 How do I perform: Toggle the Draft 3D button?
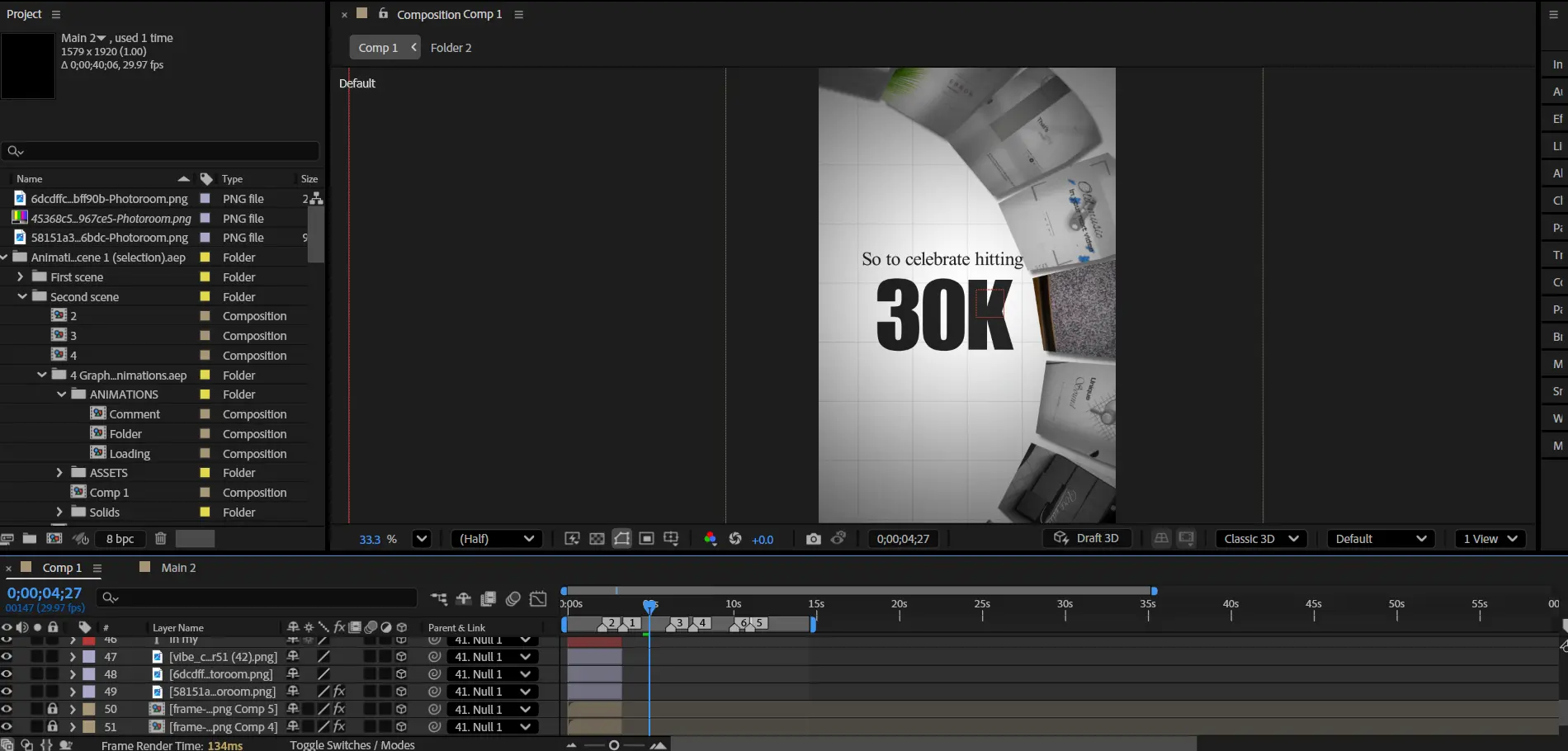coord(1087,539)
